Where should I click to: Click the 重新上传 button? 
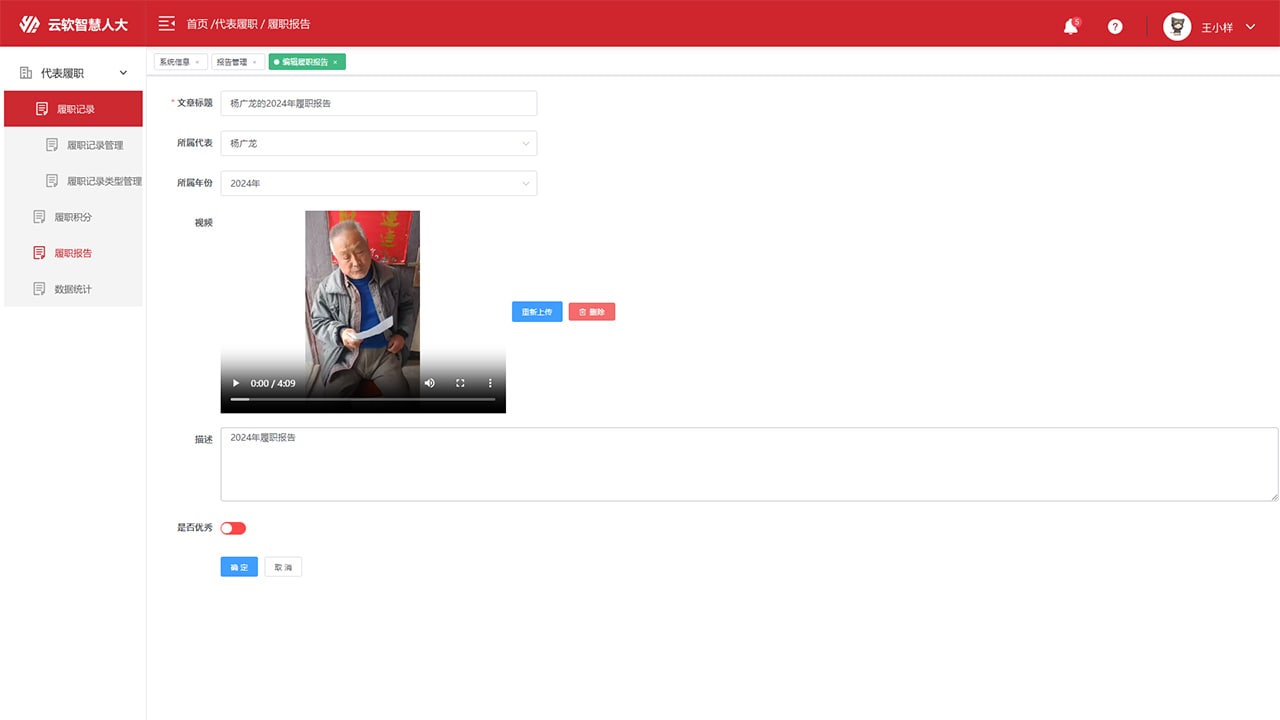tap(537, 312)
